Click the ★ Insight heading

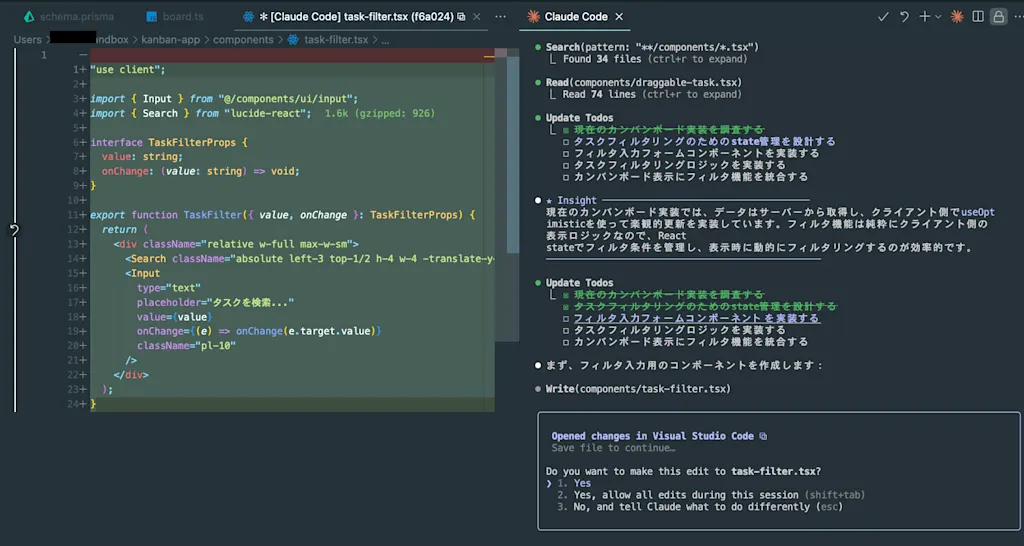coord(571,201)
